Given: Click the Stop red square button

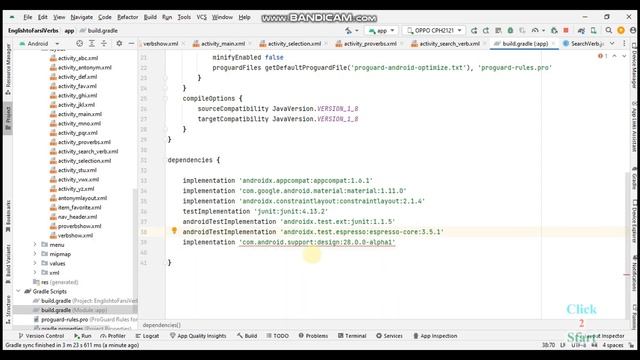Looking at the screenshot, I should click(x=566, y=31).
